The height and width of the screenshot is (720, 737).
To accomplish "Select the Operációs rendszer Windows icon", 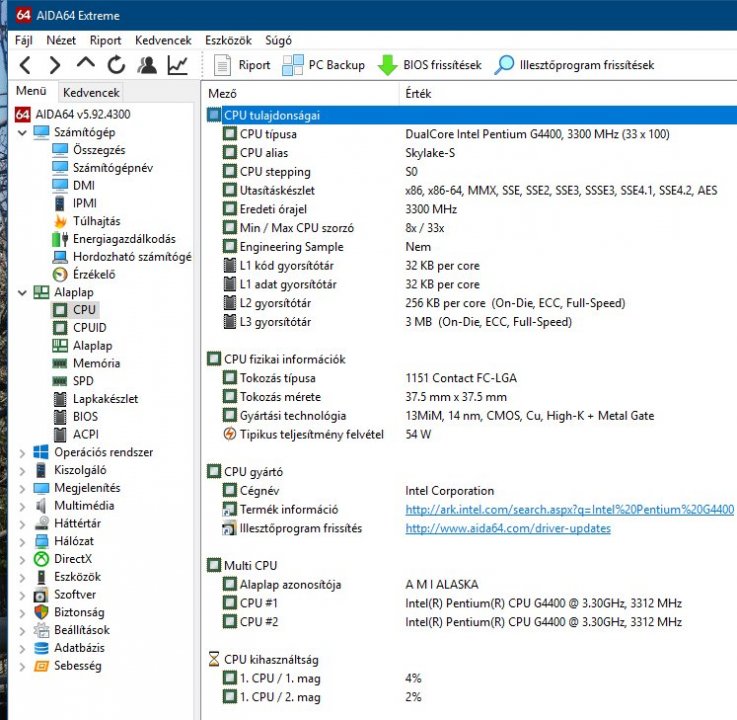I will click(x=41, y=452).
